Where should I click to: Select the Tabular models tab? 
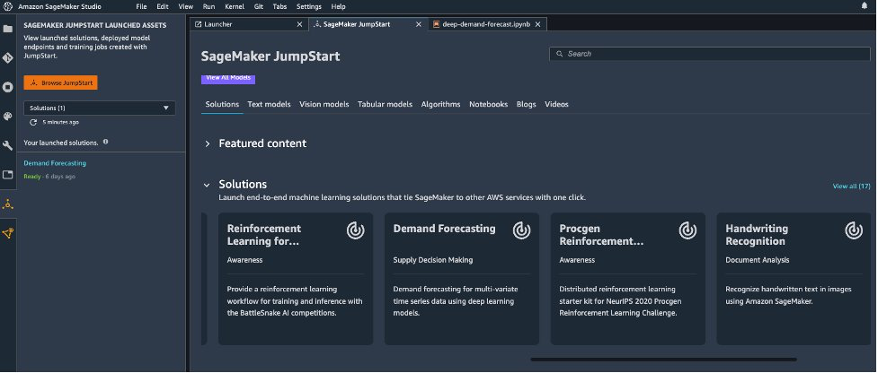pos(385,104)
